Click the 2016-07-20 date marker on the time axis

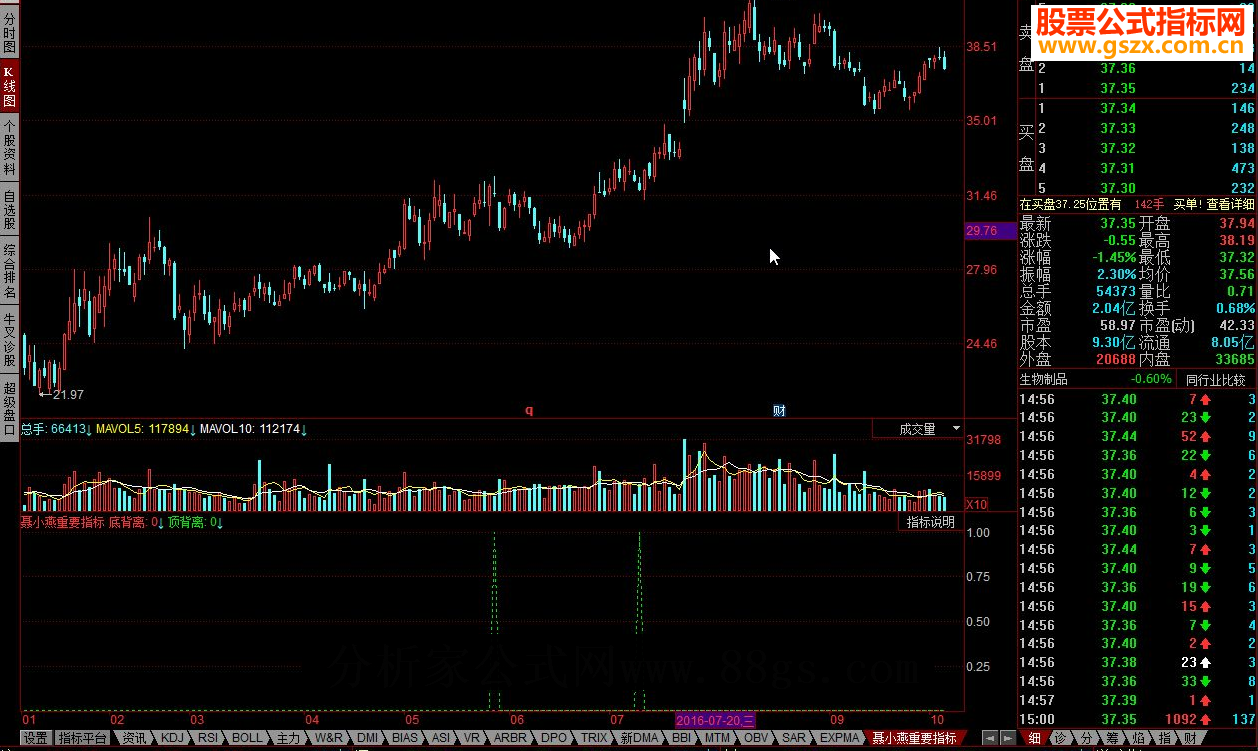716,720
